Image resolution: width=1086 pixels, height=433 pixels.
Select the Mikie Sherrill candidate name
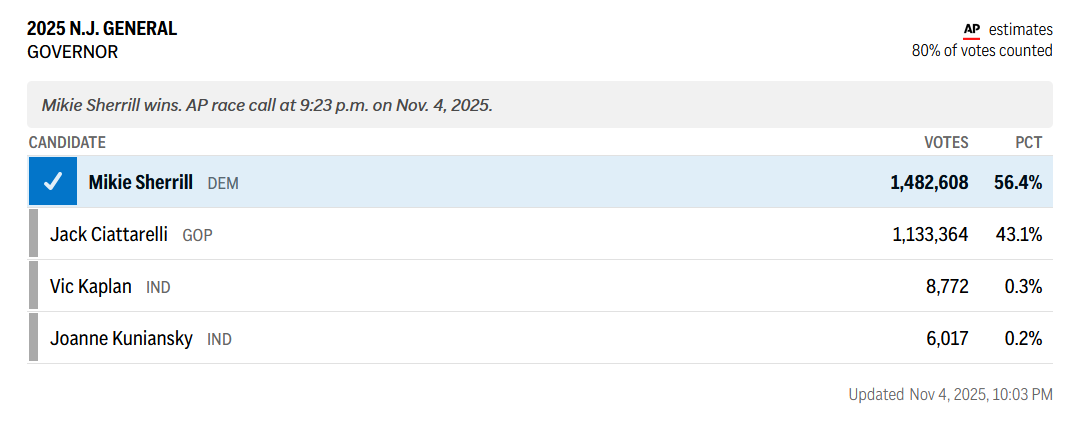point(141,182)
